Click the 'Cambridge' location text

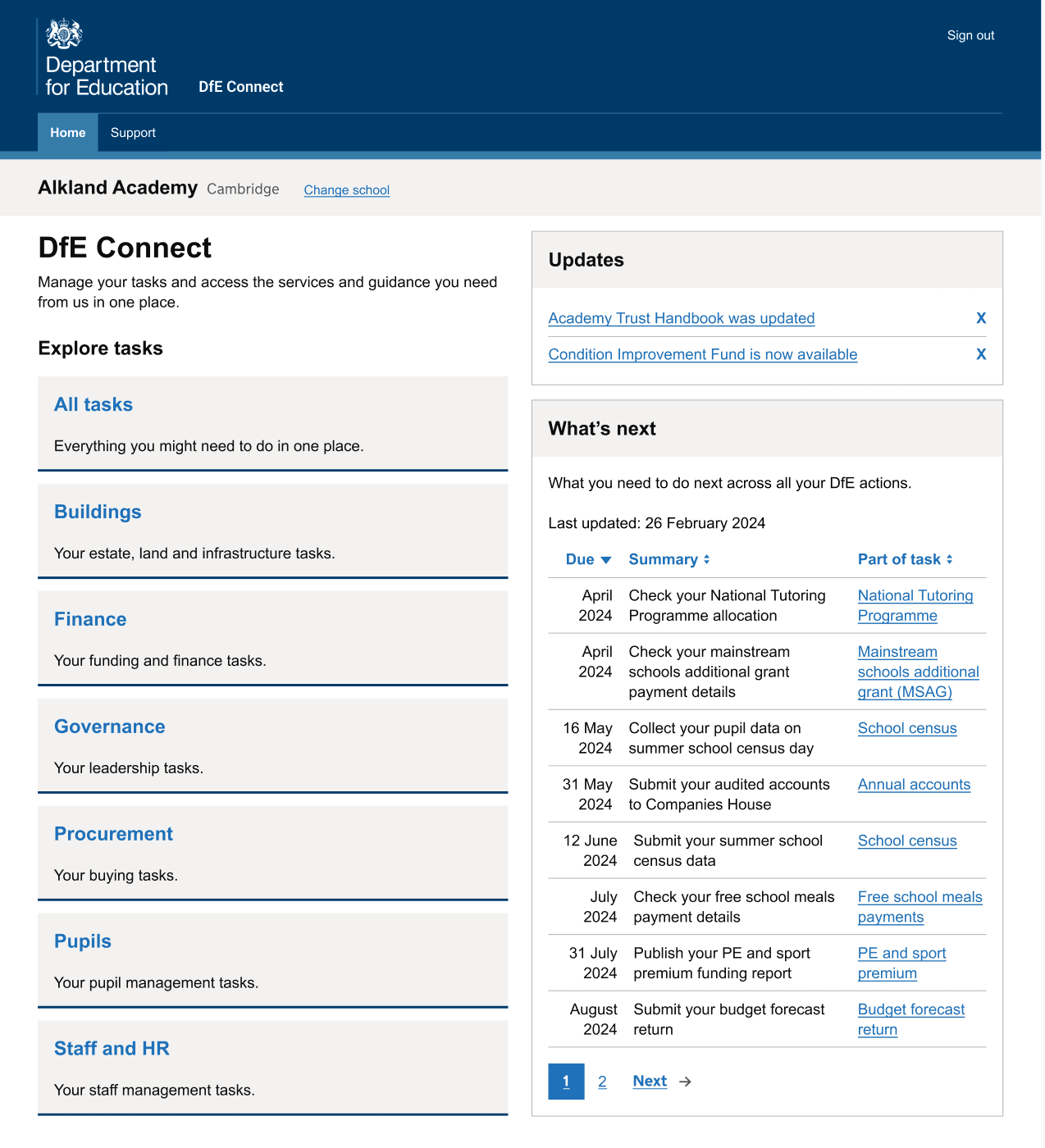(243, 189)
